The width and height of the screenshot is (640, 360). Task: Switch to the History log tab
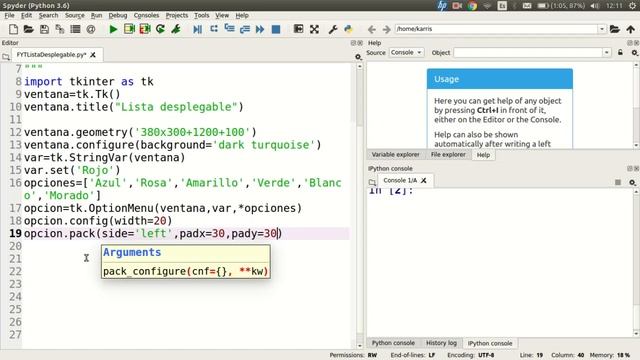(441, 343)
